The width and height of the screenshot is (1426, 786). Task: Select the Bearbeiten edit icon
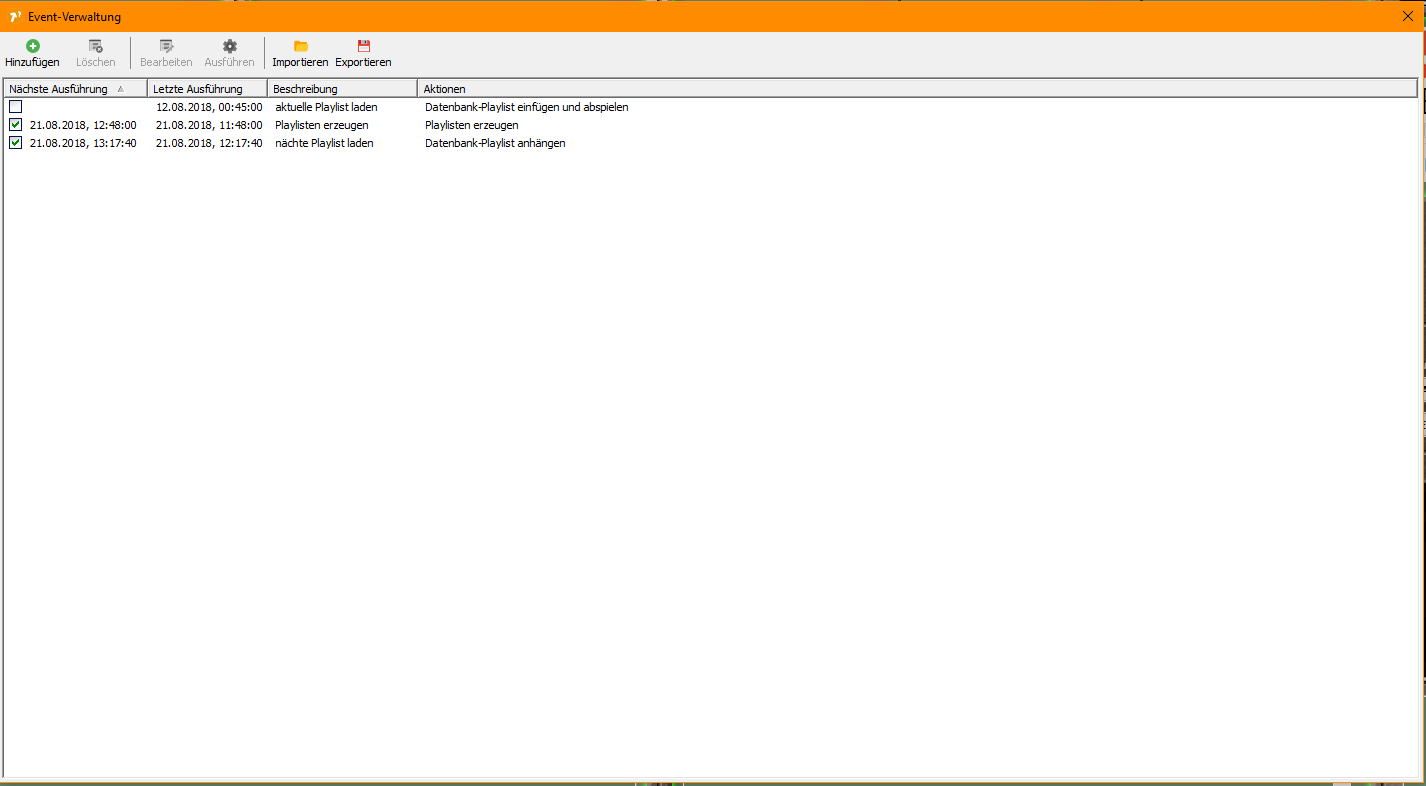click(x=165, y=44)
